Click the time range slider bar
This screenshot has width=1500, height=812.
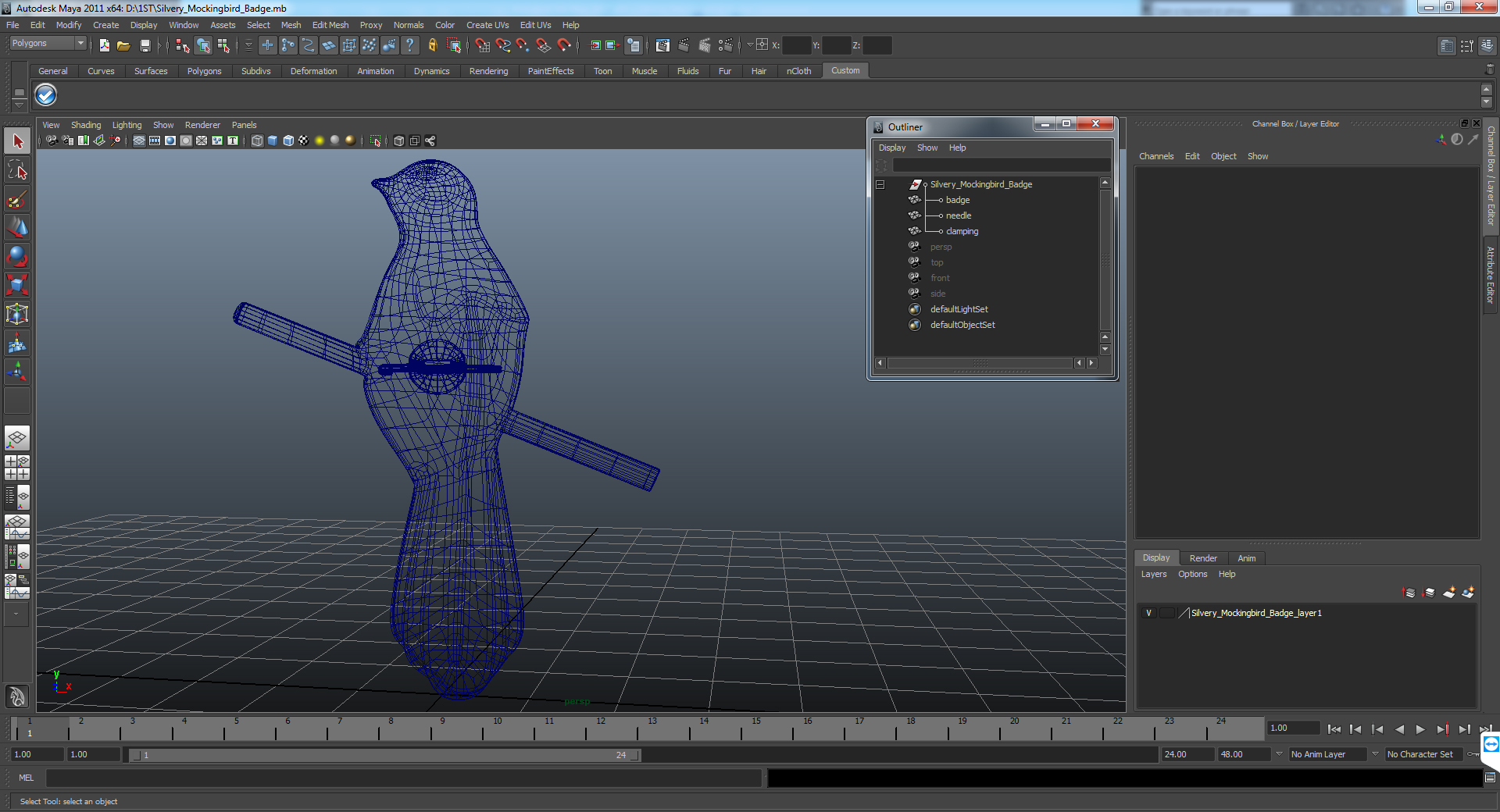385,755
